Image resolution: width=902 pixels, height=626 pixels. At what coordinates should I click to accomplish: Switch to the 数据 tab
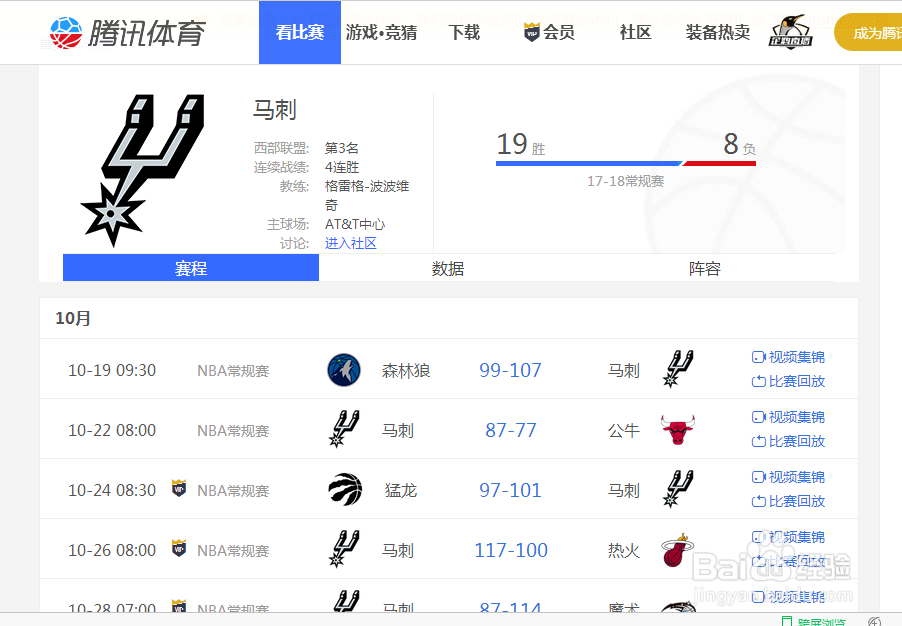pyautogui.click(x=446, y=268)
